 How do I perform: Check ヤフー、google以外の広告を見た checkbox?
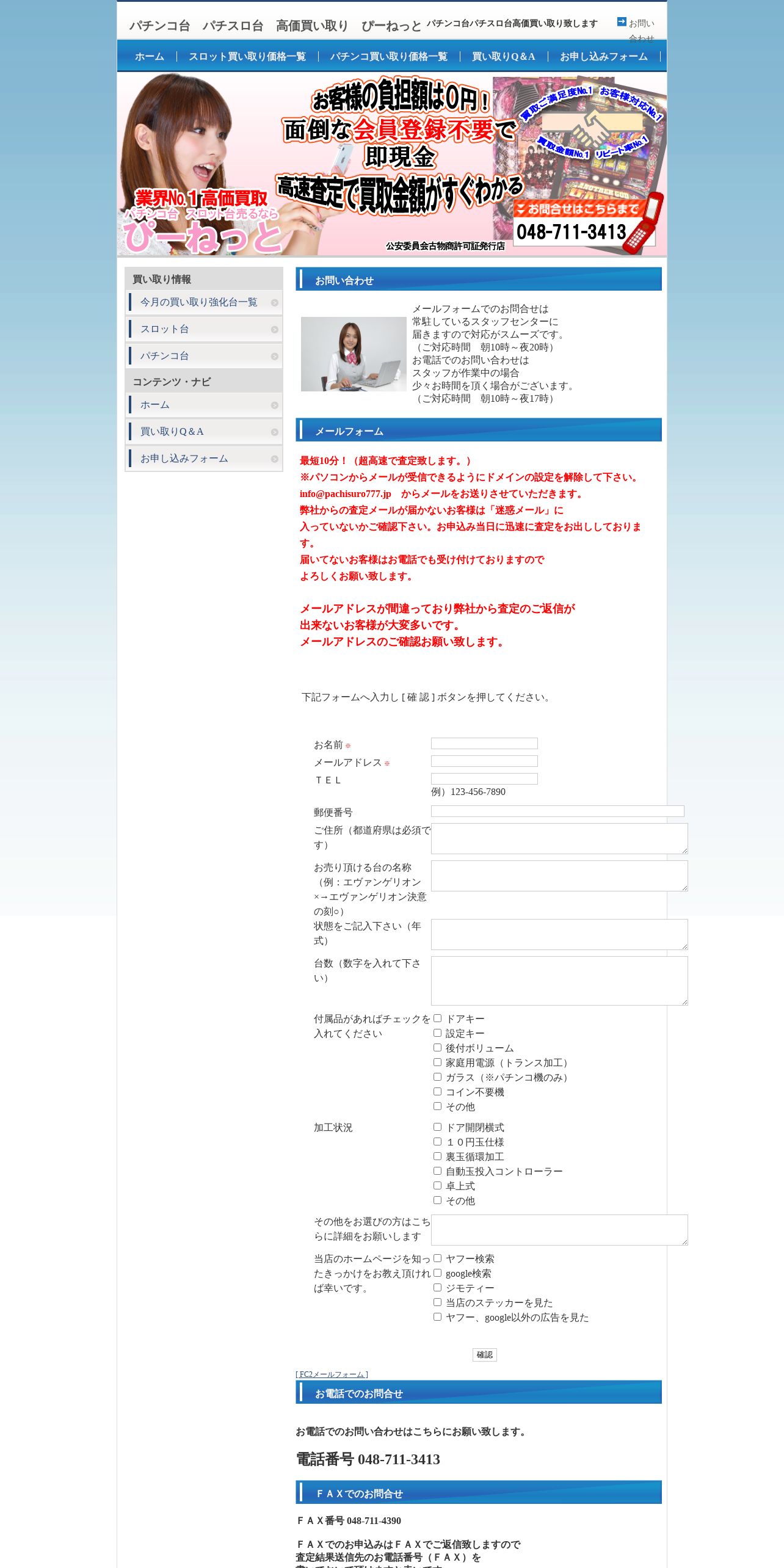coord(437,1316)
